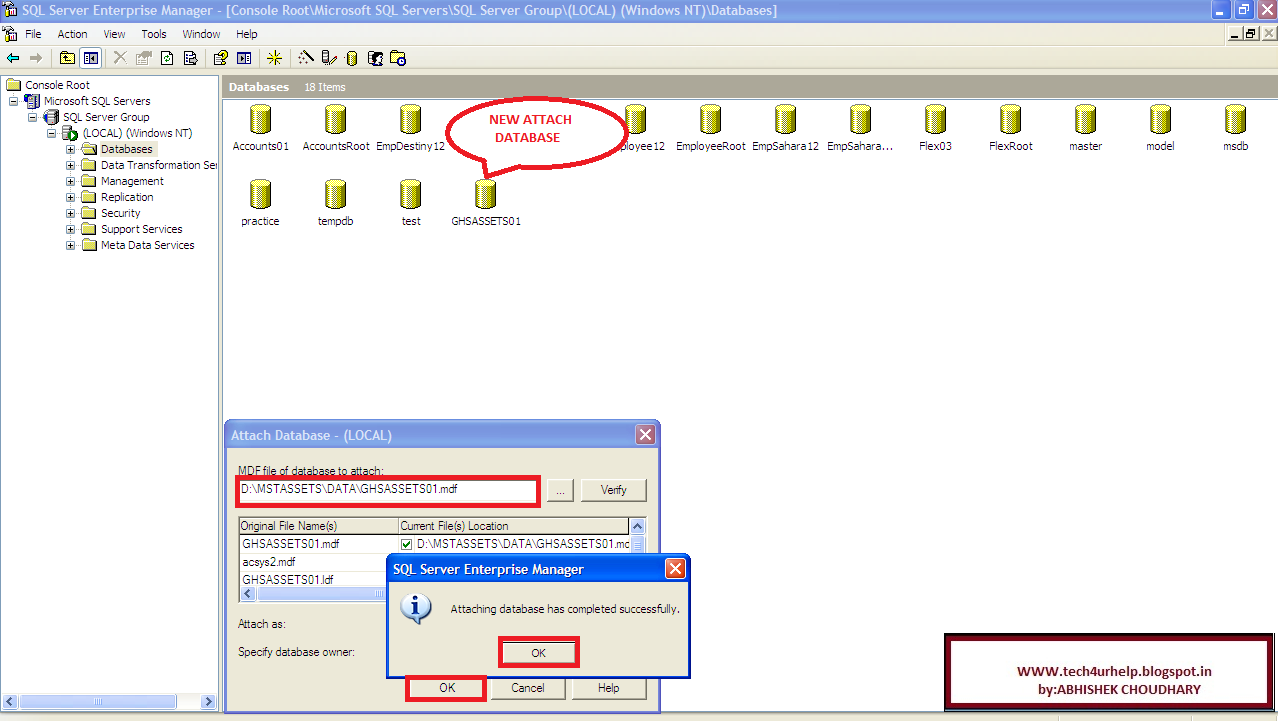Close the success message box
Image resolution: width=1278 pixels, height=721 pixels.
675,569
